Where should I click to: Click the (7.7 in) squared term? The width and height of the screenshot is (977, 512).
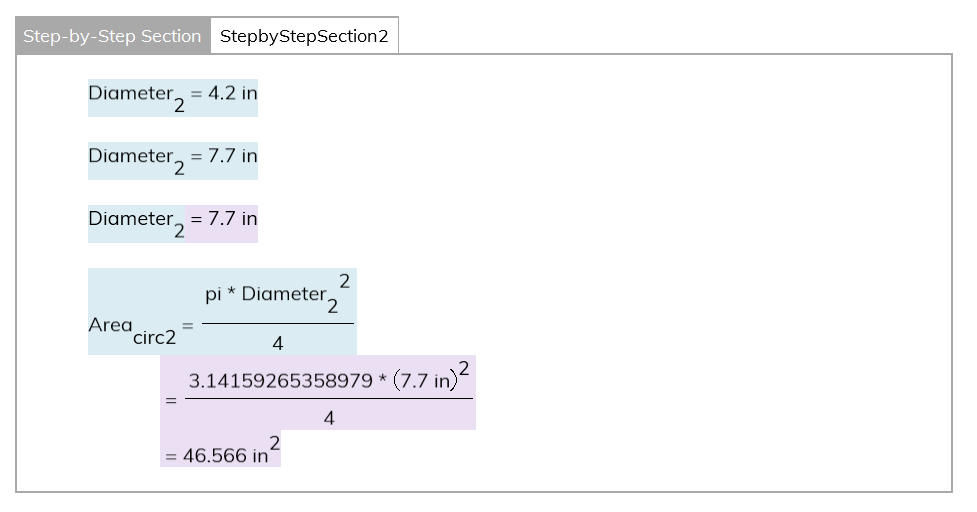tap(431, 380)
